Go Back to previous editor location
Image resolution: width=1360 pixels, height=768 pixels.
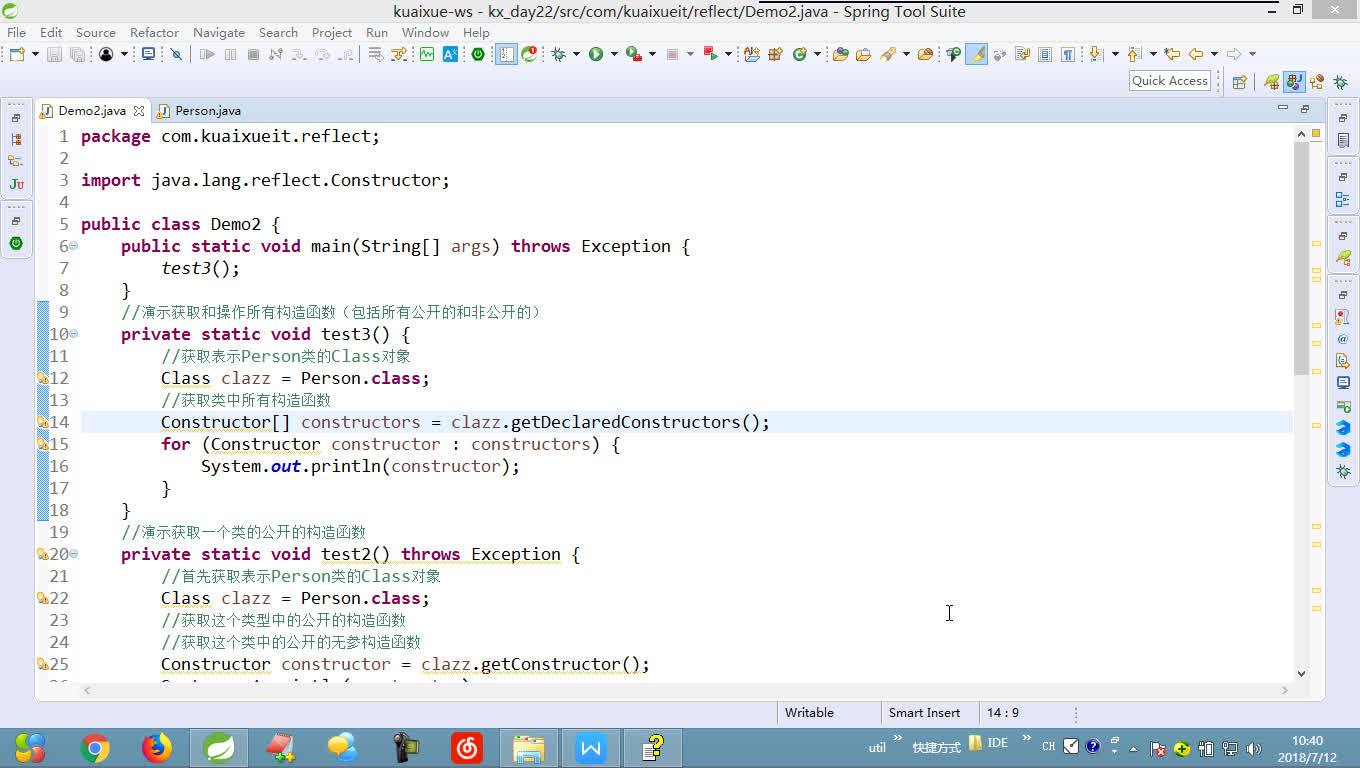pos(1195,54)
